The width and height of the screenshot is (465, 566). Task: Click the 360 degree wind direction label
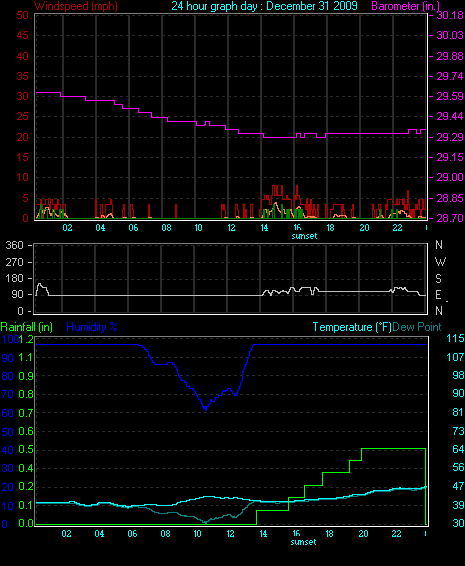[14, 245]
